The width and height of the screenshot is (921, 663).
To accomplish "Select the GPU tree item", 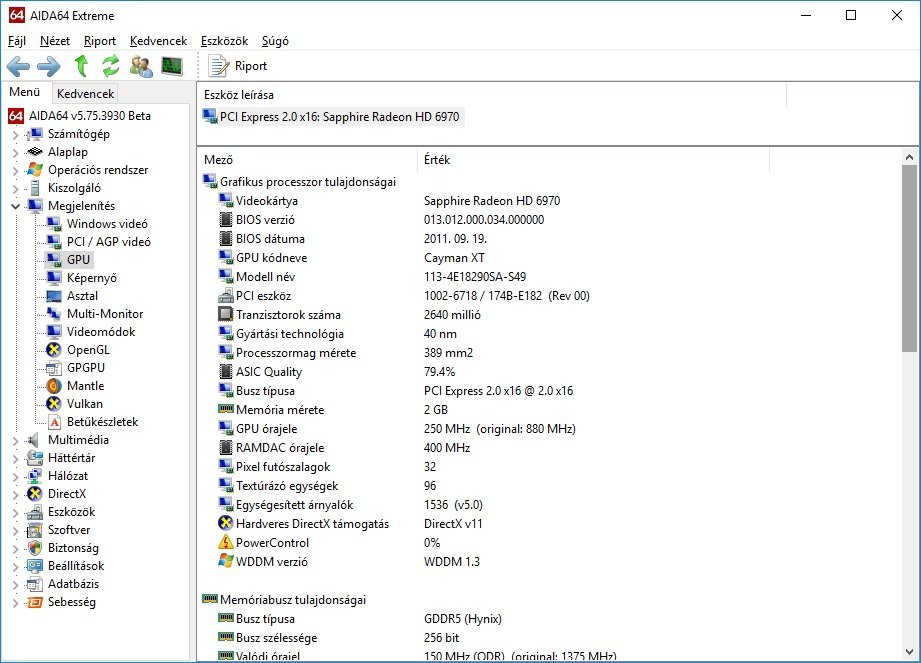I will pyautogui.click(x=78, y=260).
